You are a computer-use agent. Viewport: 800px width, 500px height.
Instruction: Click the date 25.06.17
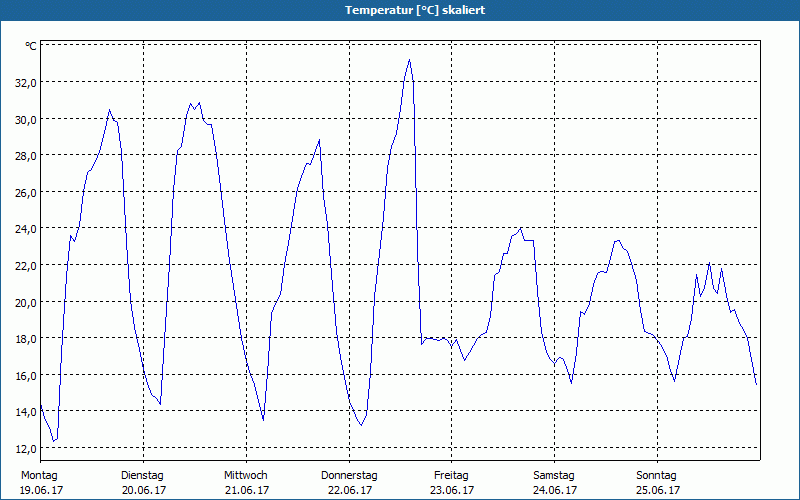(x=658, y=490)
